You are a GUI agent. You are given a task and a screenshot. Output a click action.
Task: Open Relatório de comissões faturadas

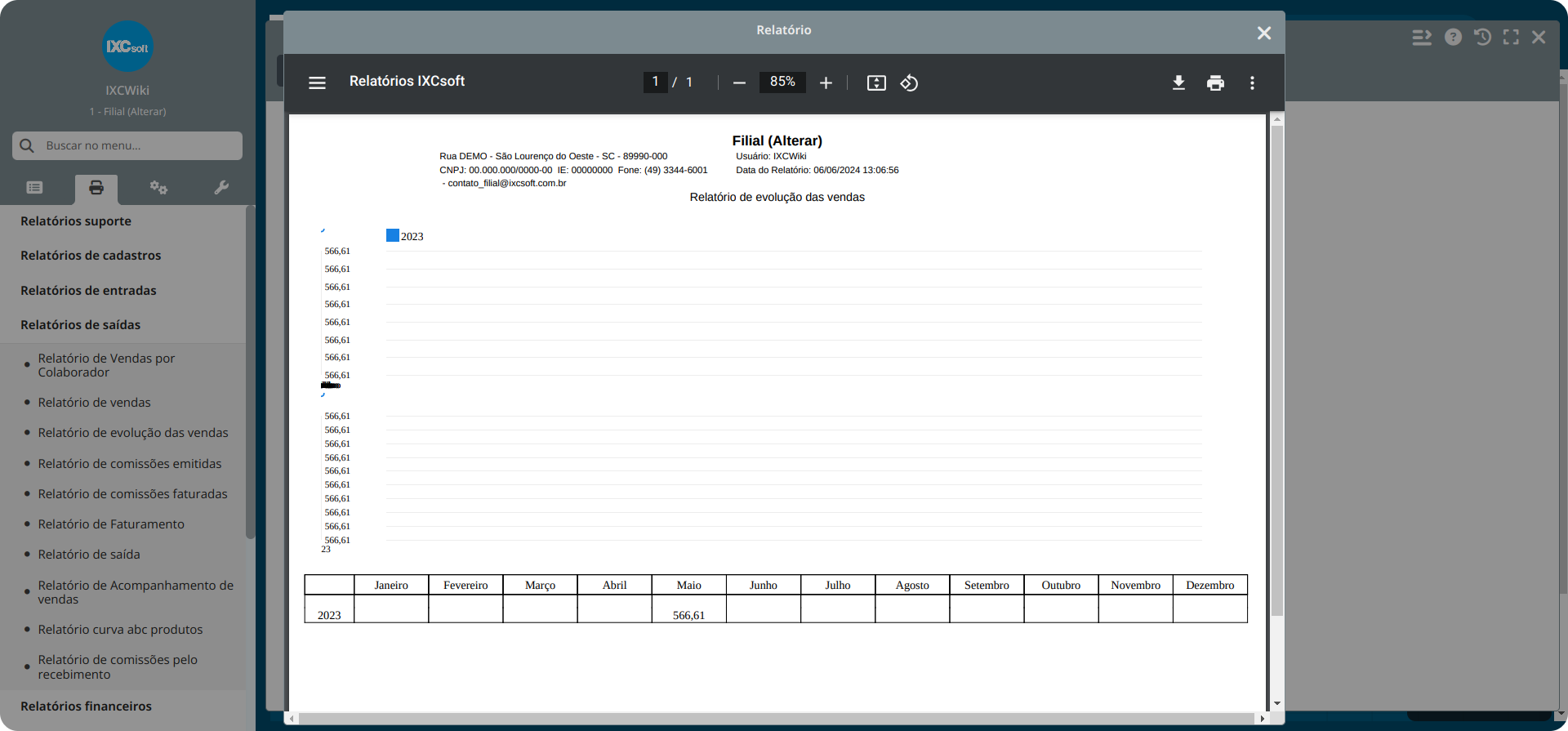132,494
